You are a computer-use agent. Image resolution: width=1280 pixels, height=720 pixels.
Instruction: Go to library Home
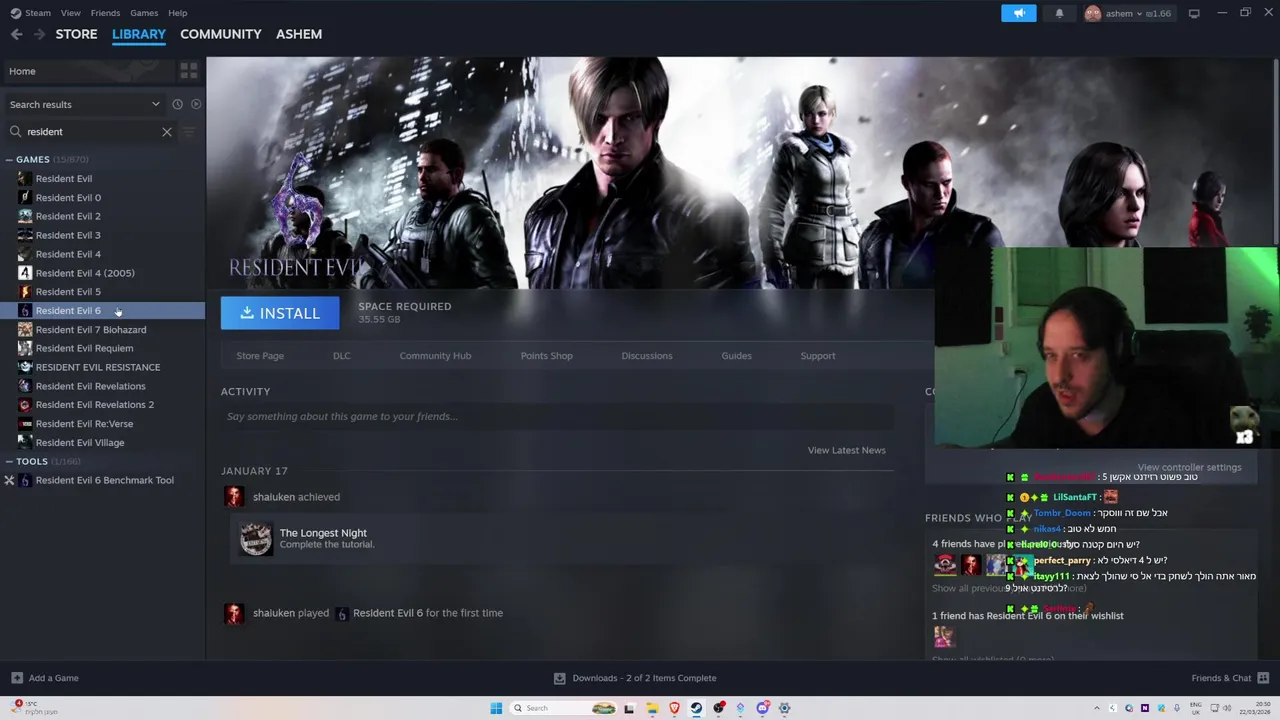(x=88, y=71)
